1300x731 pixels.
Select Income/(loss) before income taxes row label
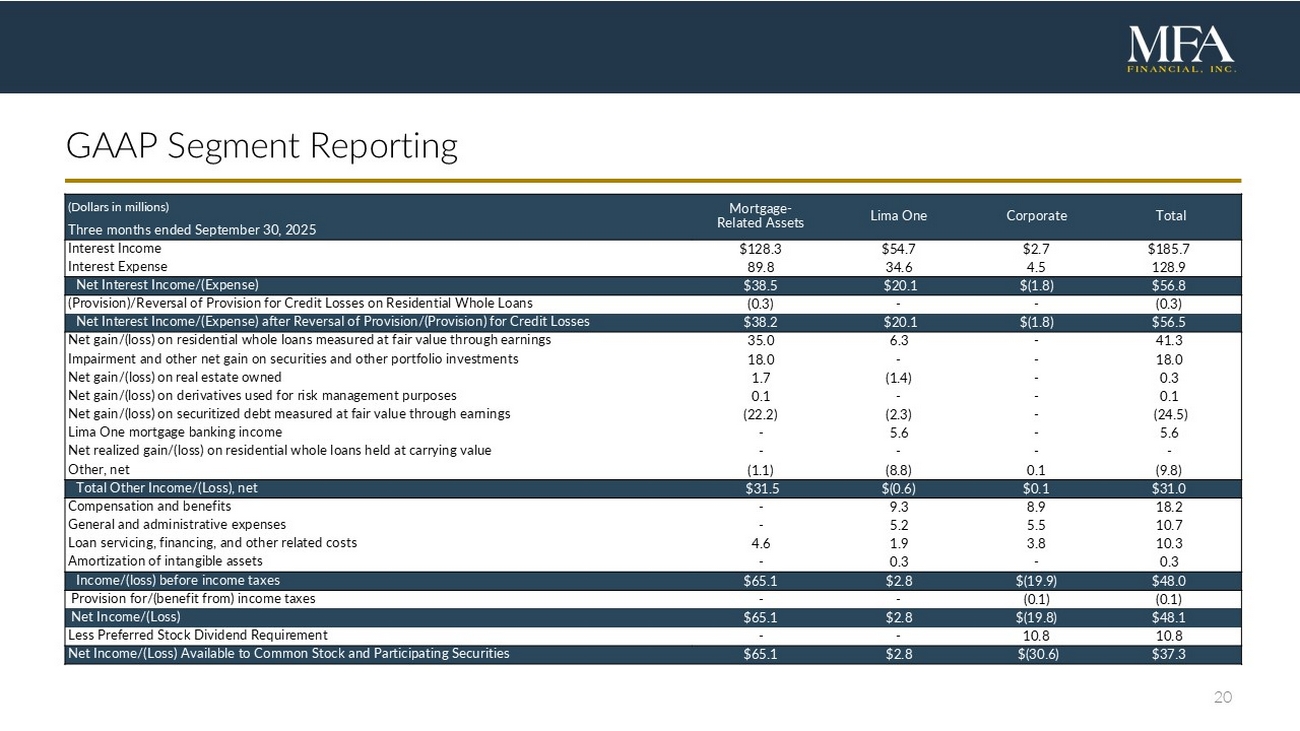[x=177, y=580]
